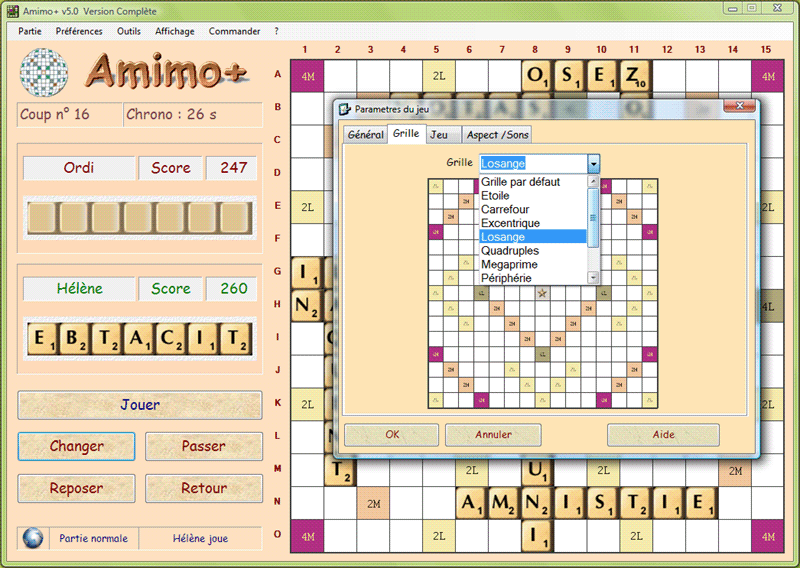The height and width of the screenshot is (568, 800).
Task: Pick the A tile from Hélène's rack
Action: pyautogui.click(x=138, y=339)
